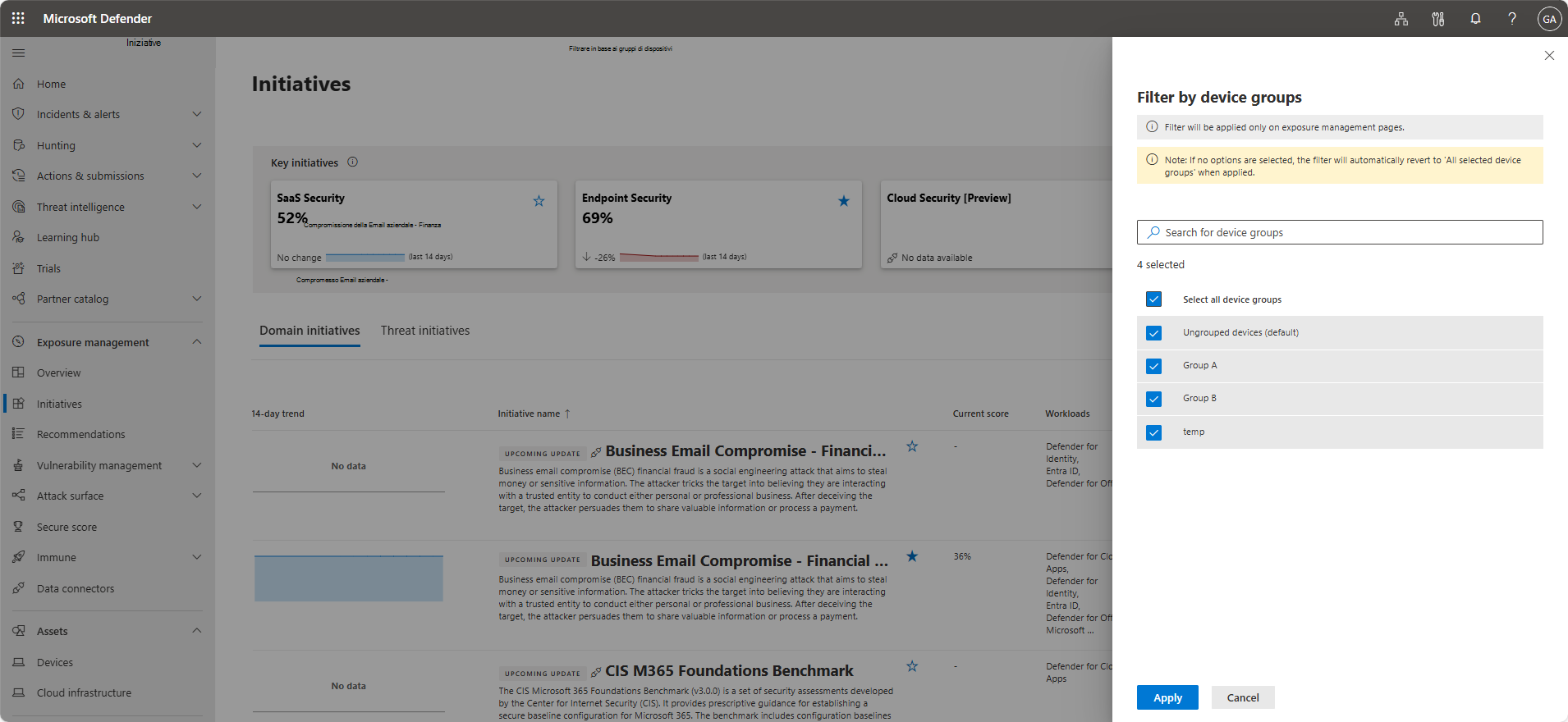Uncheck the Group A checkbox

[x=1154, y=366]
